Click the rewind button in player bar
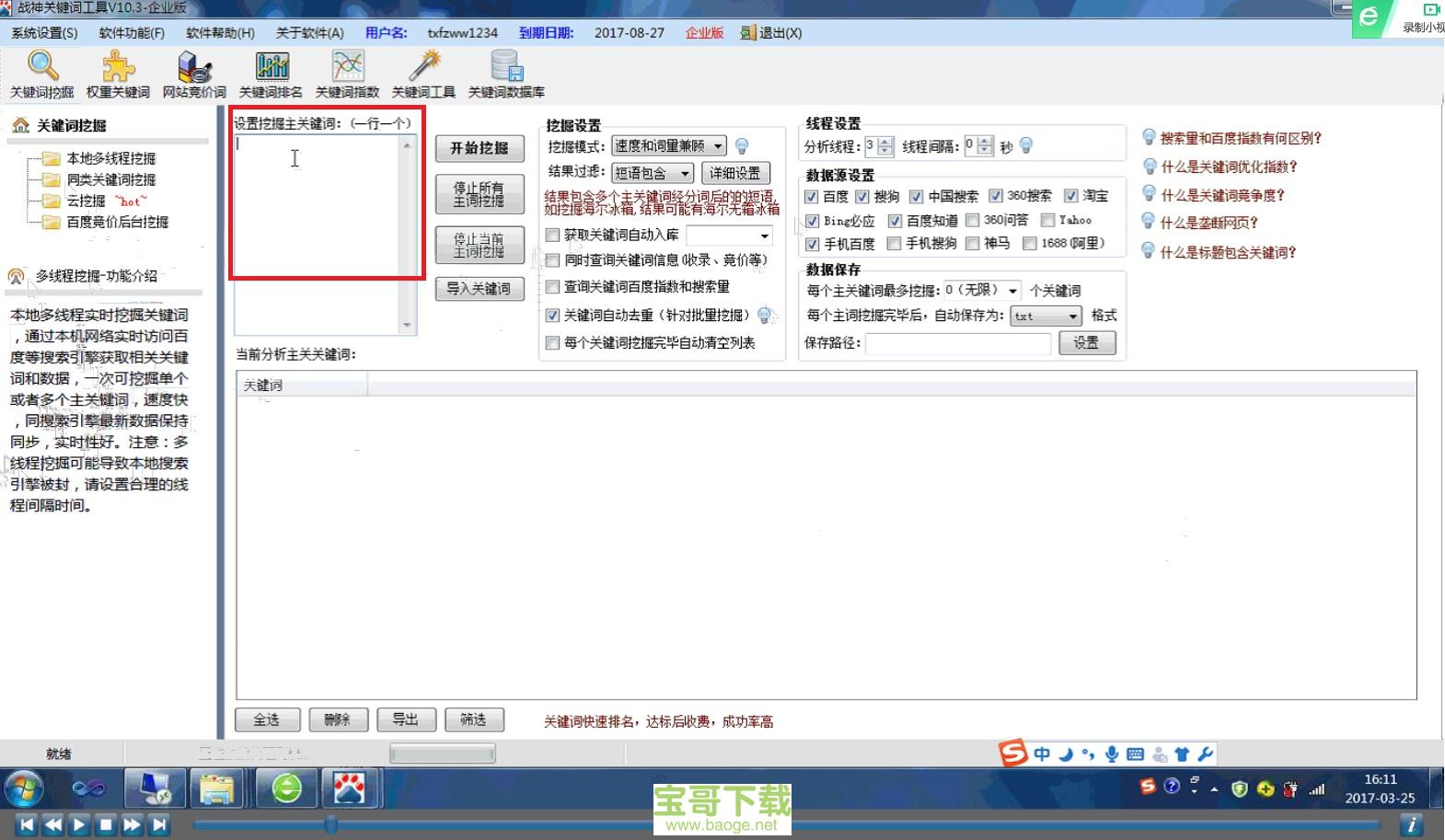Screen dimensions: 1445x840 click(53, 825)
